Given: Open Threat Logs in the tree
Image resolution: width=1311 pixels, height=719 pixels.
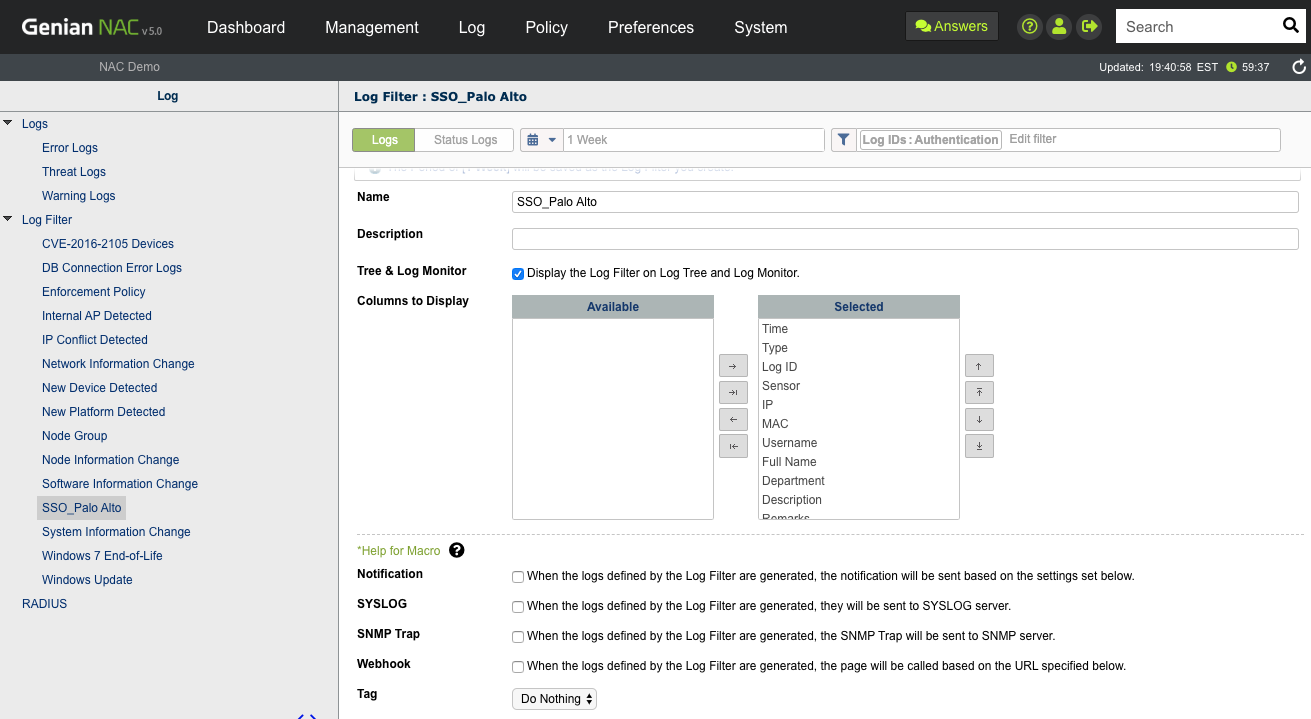Looking at the screenshot, I should [x=74, y=172].
